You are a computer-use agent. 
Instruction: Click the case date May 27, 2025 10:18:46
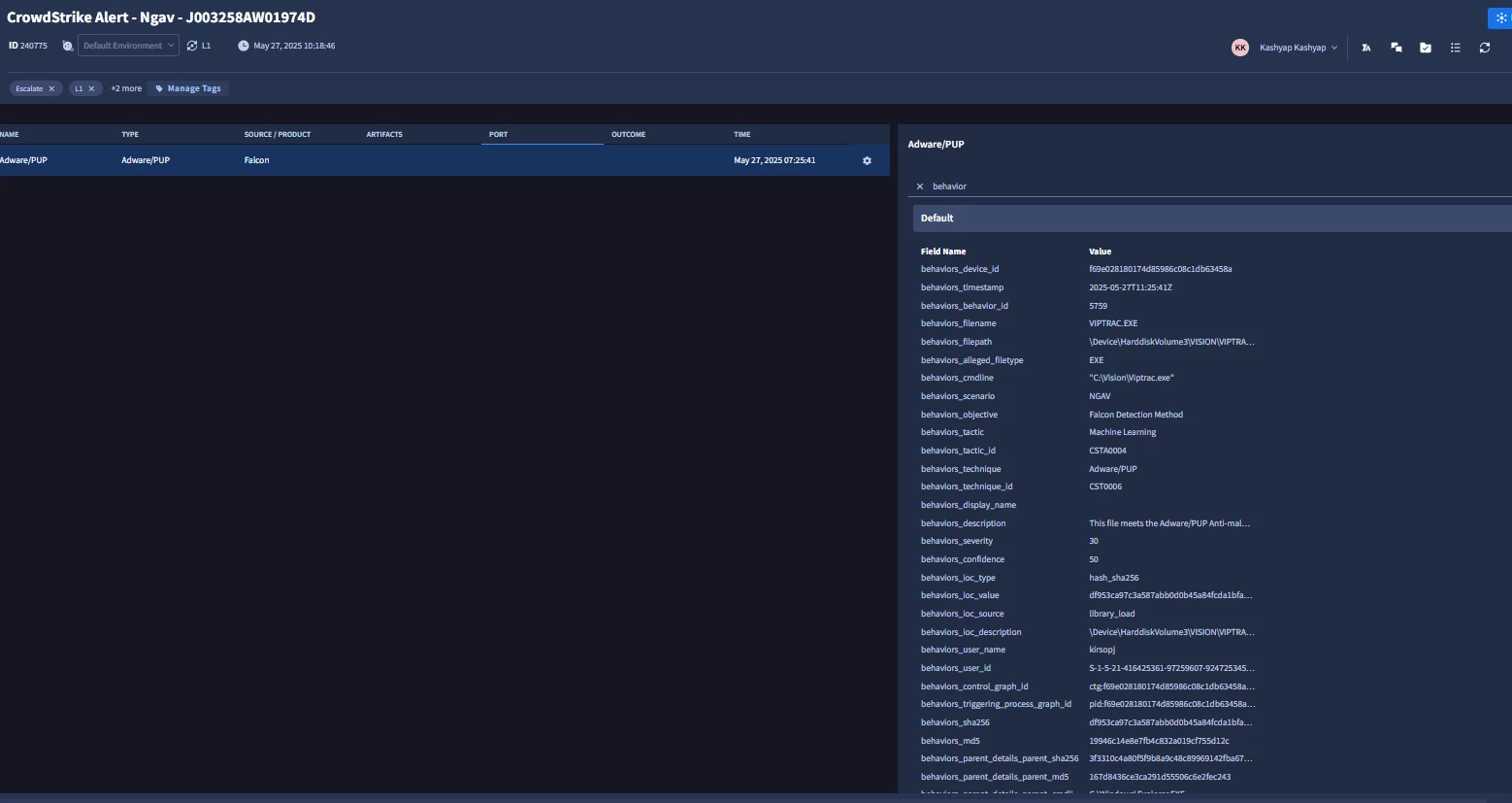pos(294,46)
